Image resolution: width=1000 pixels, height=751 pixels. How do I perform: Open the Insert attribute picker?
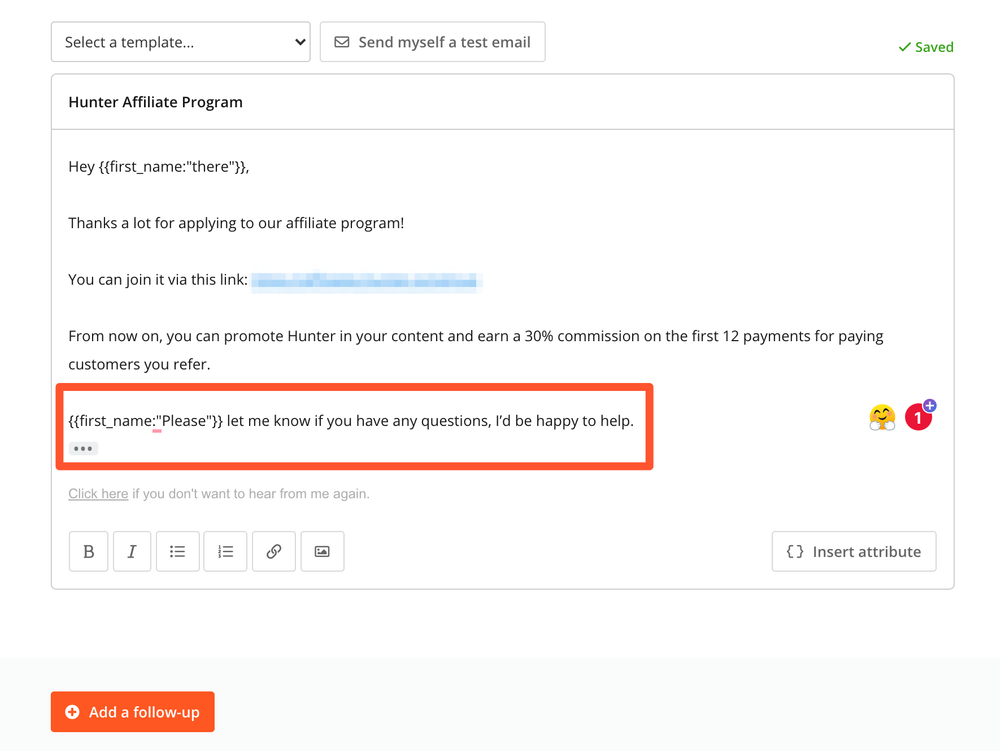(853, 551)
